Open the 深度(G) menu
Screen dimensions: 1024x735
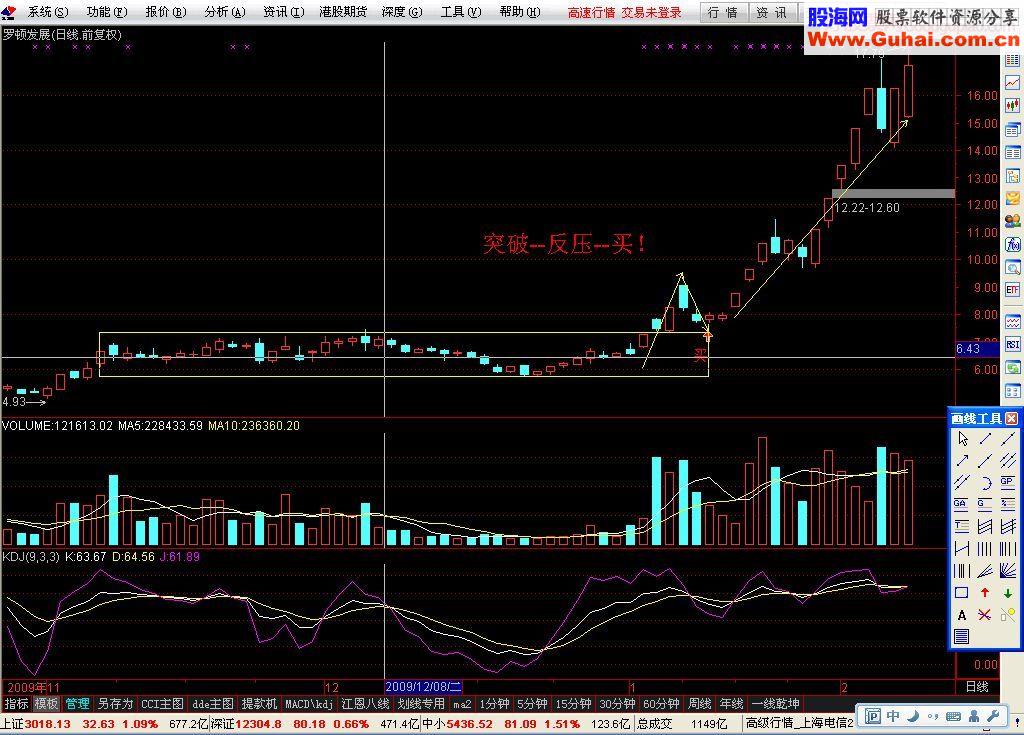[402, 12]
